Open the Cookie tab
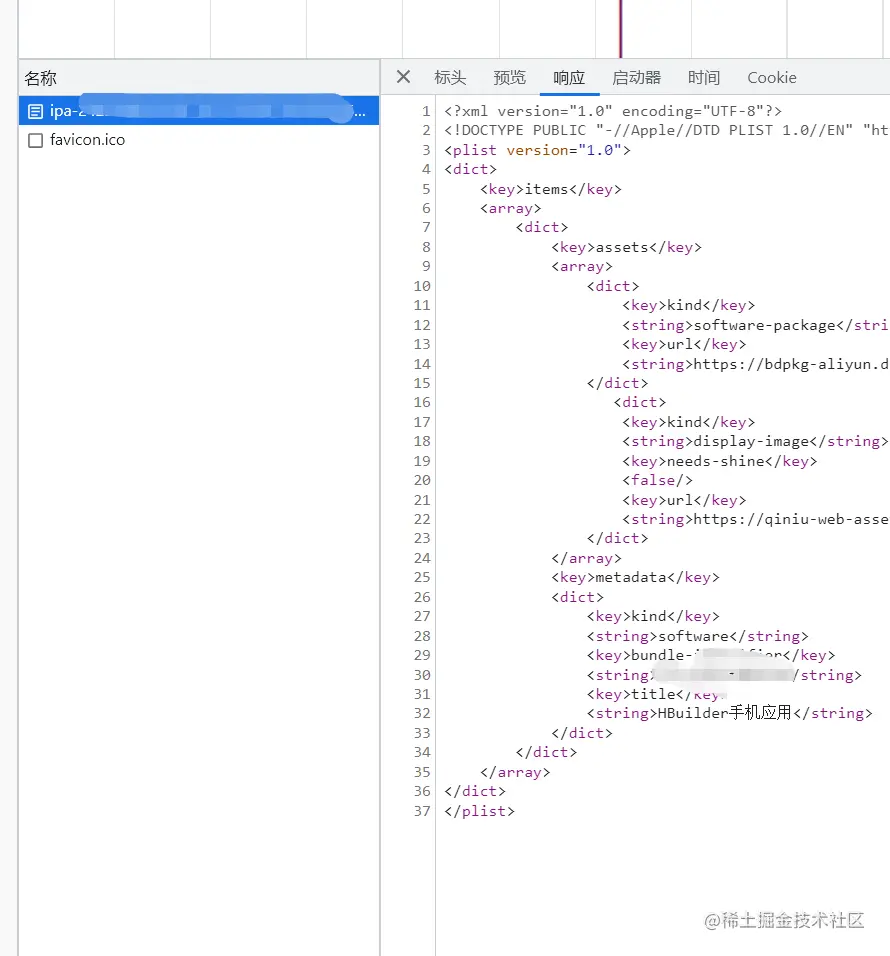Image resolution: width=890 pixels, height=956 pixels. point(772,77)
